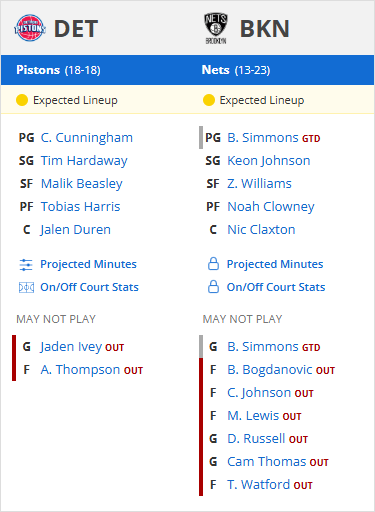This screenshot has width=375, height=512.
Task: Click the Pistons On/Off Court Stats court icon
Action: click(26, 287)
